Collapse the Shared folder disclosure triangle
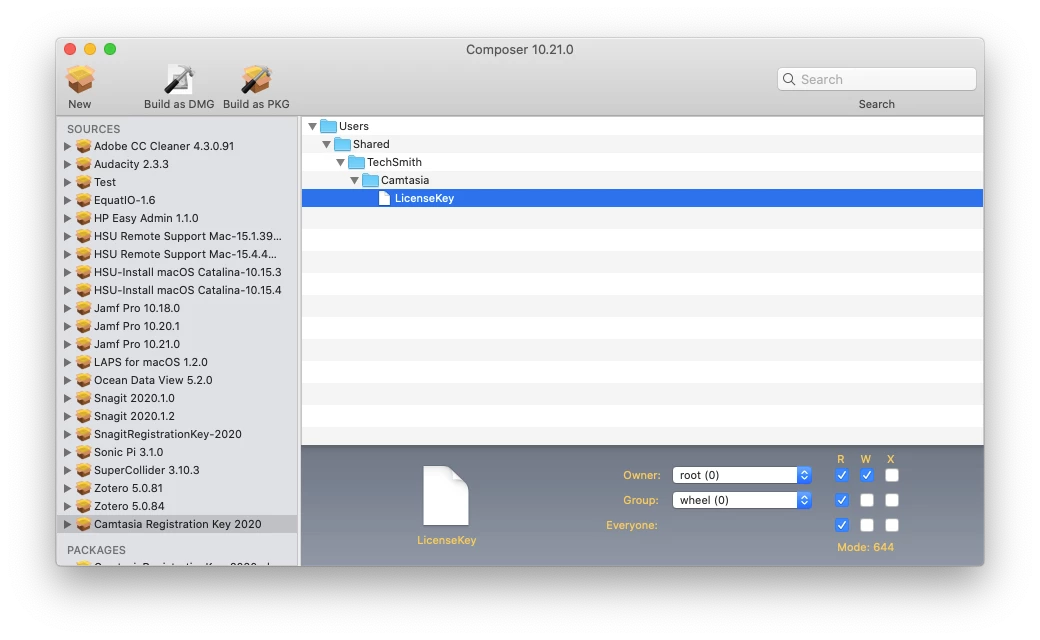Viewport: 1040px width, 640px height. pos(326,144)
